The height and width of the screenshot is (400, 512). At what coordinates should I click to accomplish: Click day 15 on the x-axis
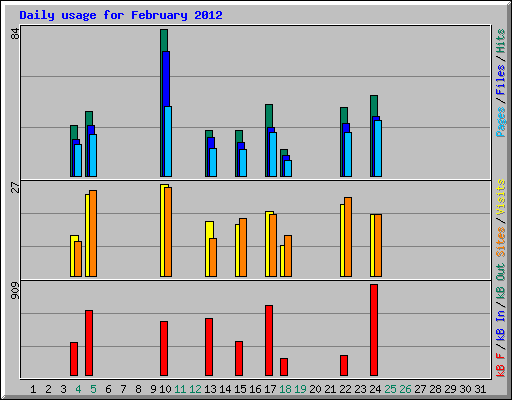point(240,389)
